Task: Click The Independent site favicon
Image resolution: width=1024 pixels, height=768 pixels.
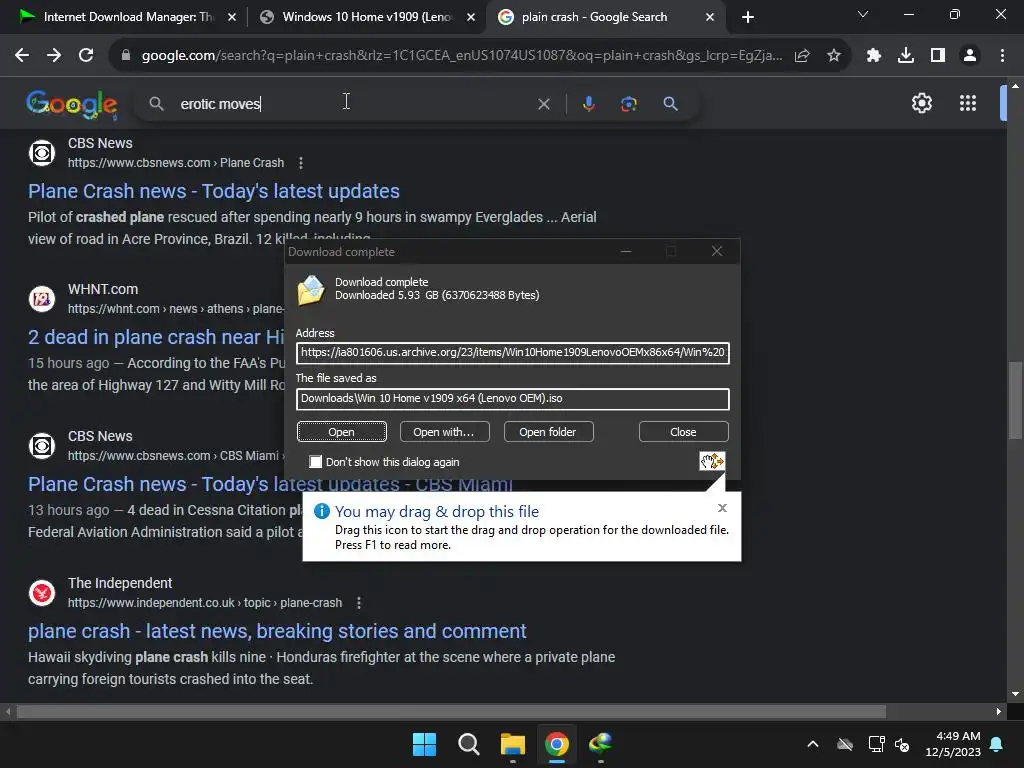Action: [x=42, y=593]
